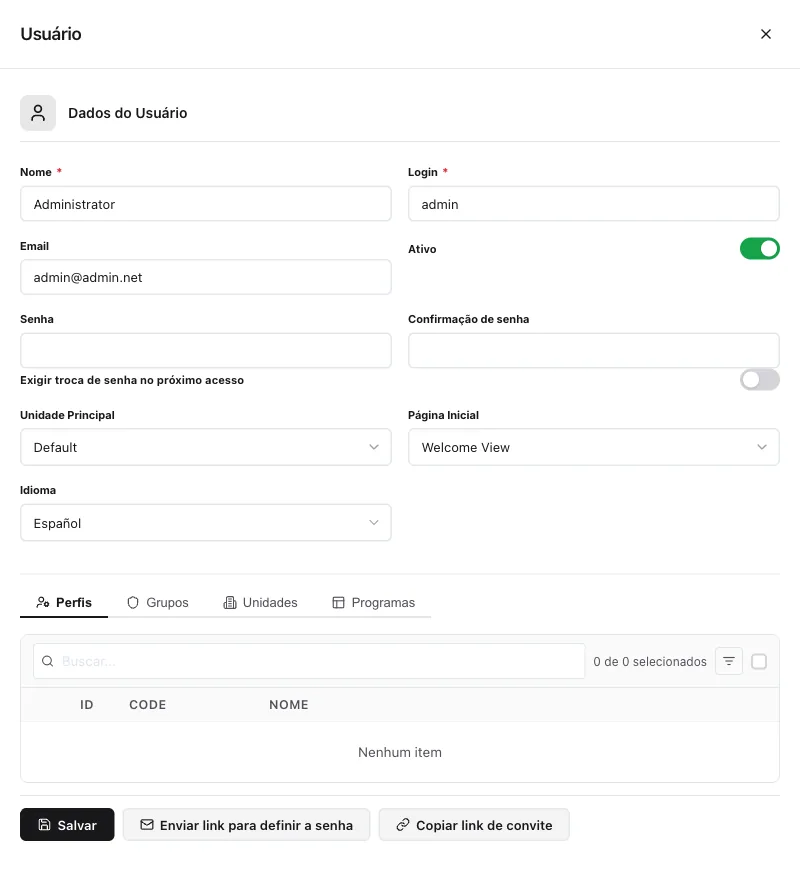Switch to the Grupos tab
Viewport: 800px width, 883px height.
[158, 603]
